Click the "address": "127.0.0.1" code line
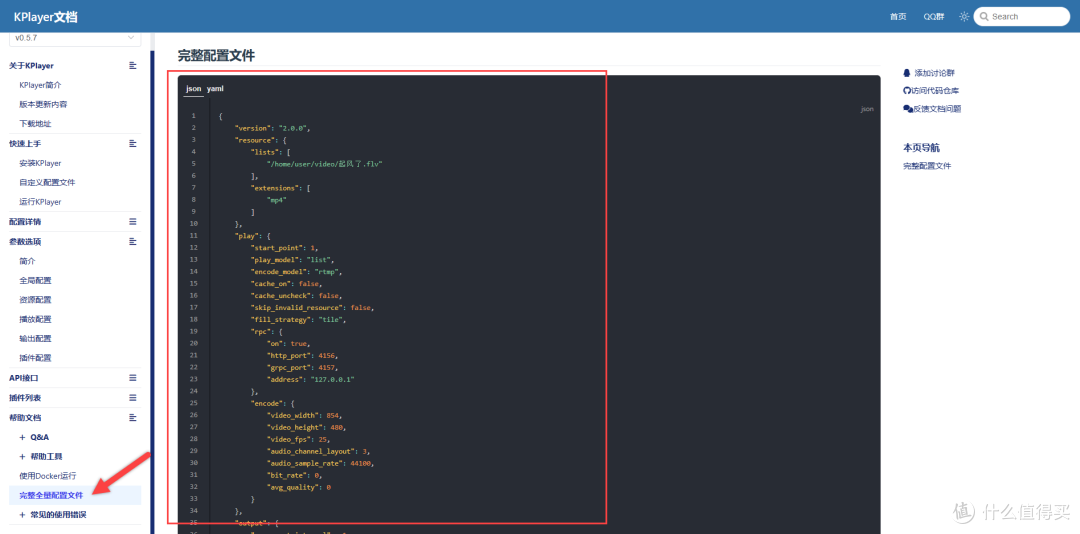The width and height of the screenshot is (1080, 534). pyautogui.click(x=310, y=380)
